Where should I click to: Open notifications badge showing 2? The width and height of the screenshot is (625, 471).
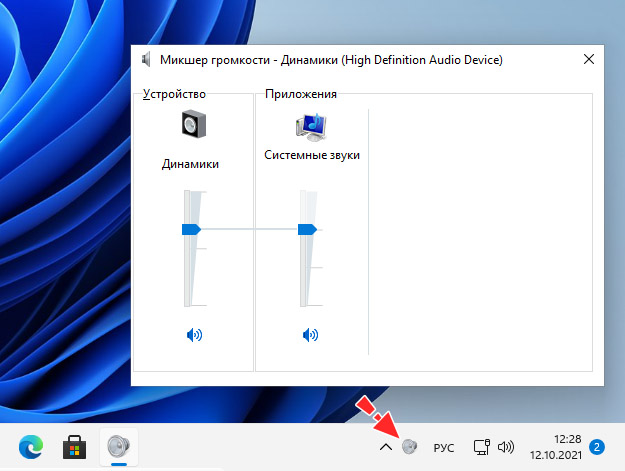click(597, 447)
